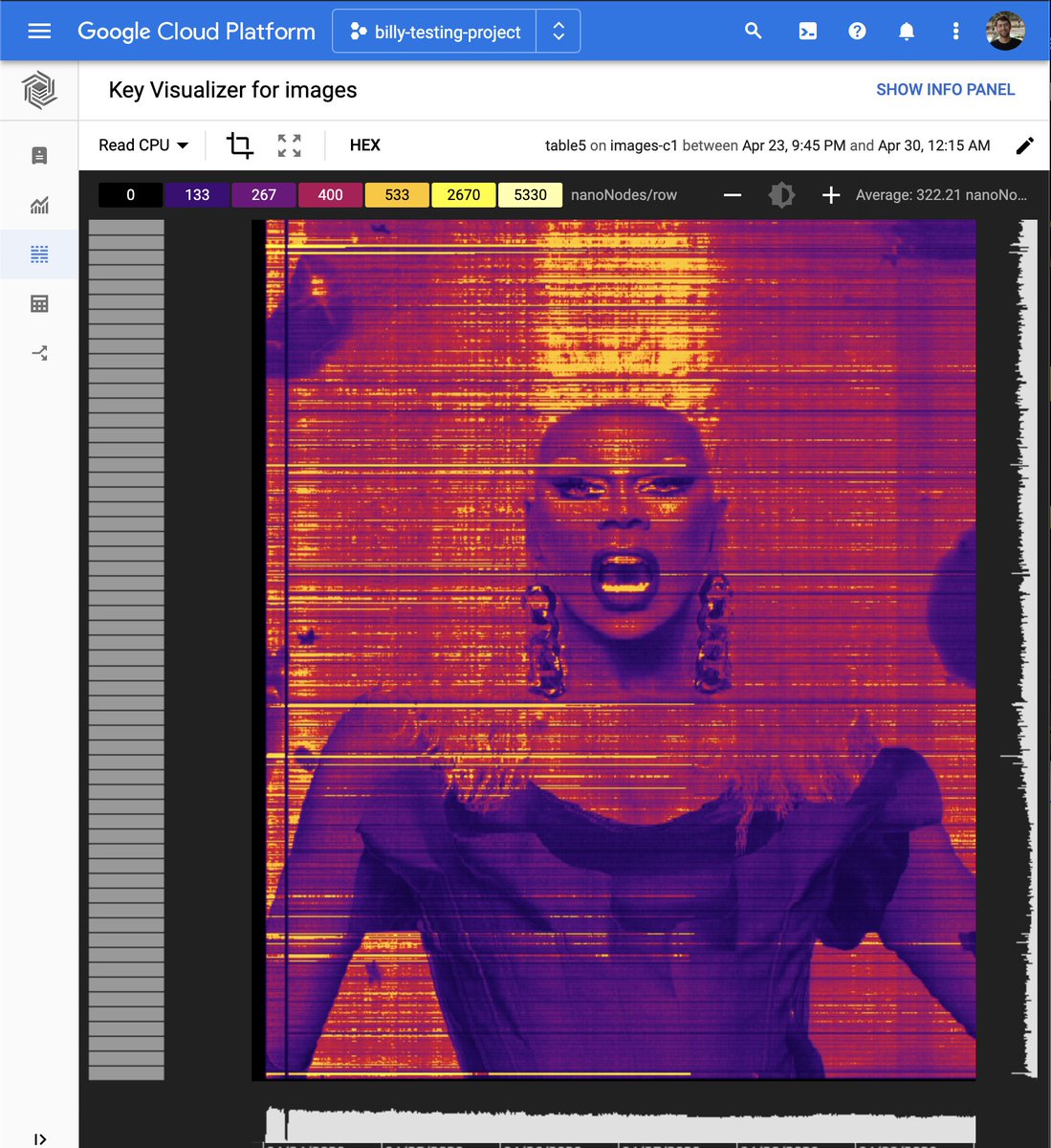The height and width of the screenshot is (1148, 1051).
Task: Click SHOW INFO PANEL
Action: (x=945, y=90)
